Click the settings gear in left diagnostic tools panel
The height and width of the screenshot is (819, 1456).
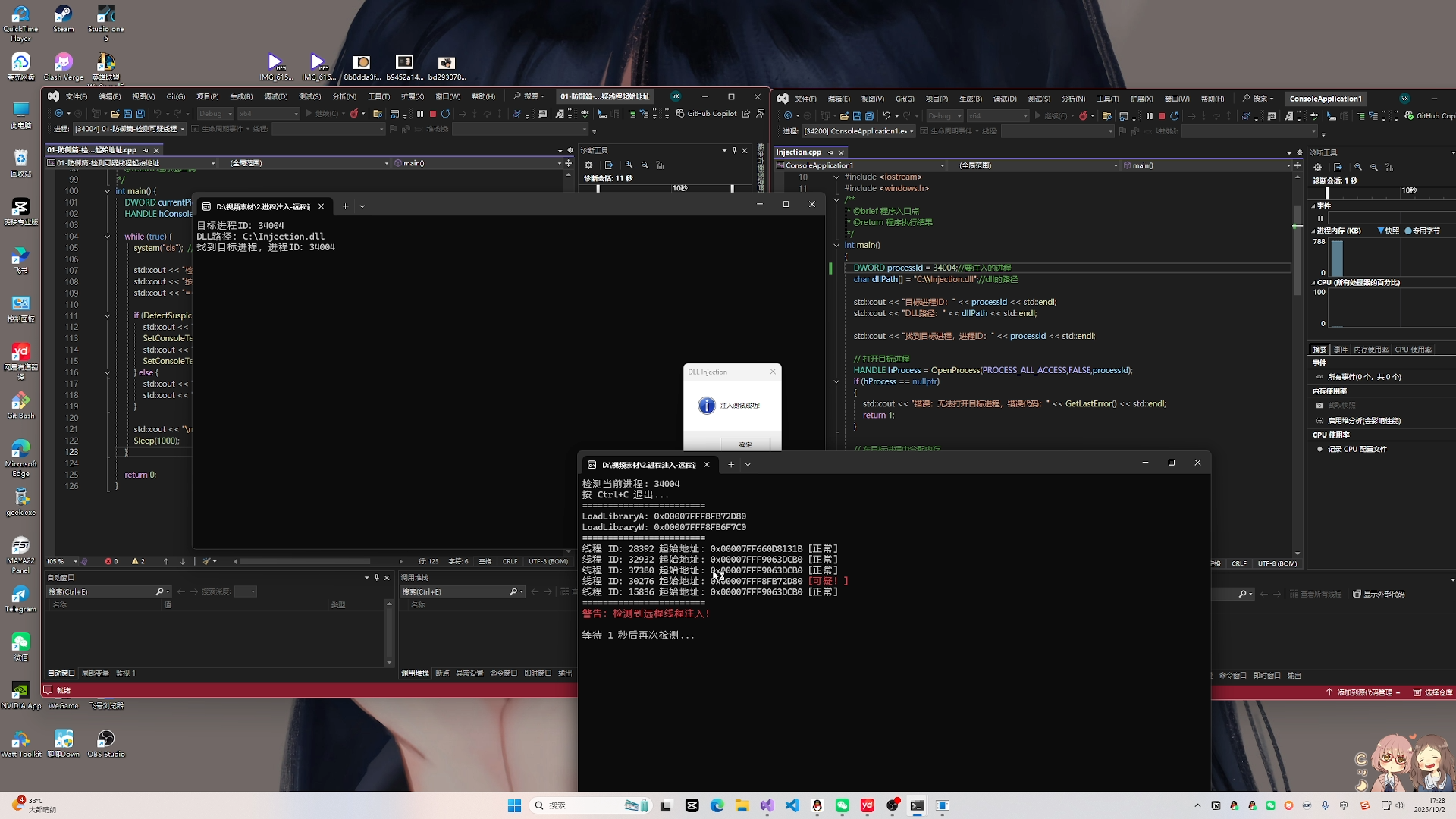(x=588, y=165)
